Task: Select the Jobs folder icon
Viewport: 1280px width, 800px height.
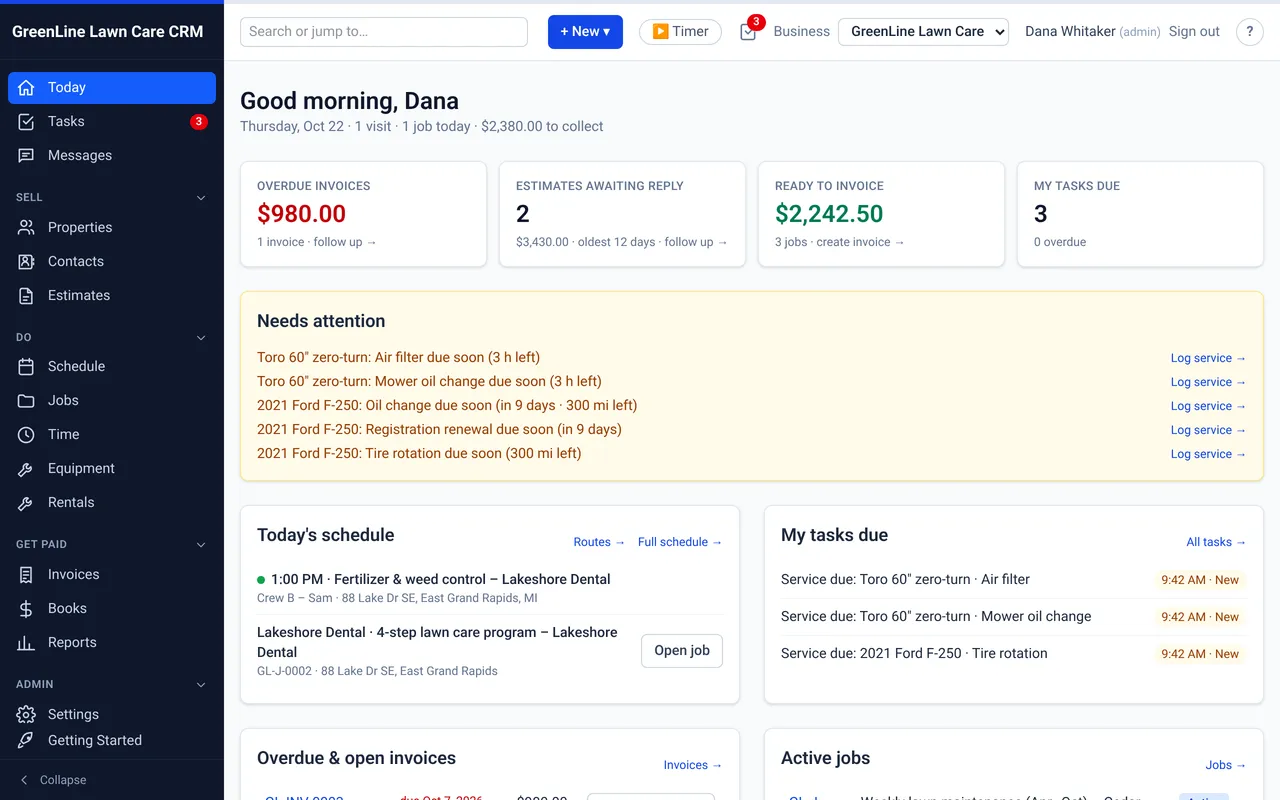Action: 27,401
